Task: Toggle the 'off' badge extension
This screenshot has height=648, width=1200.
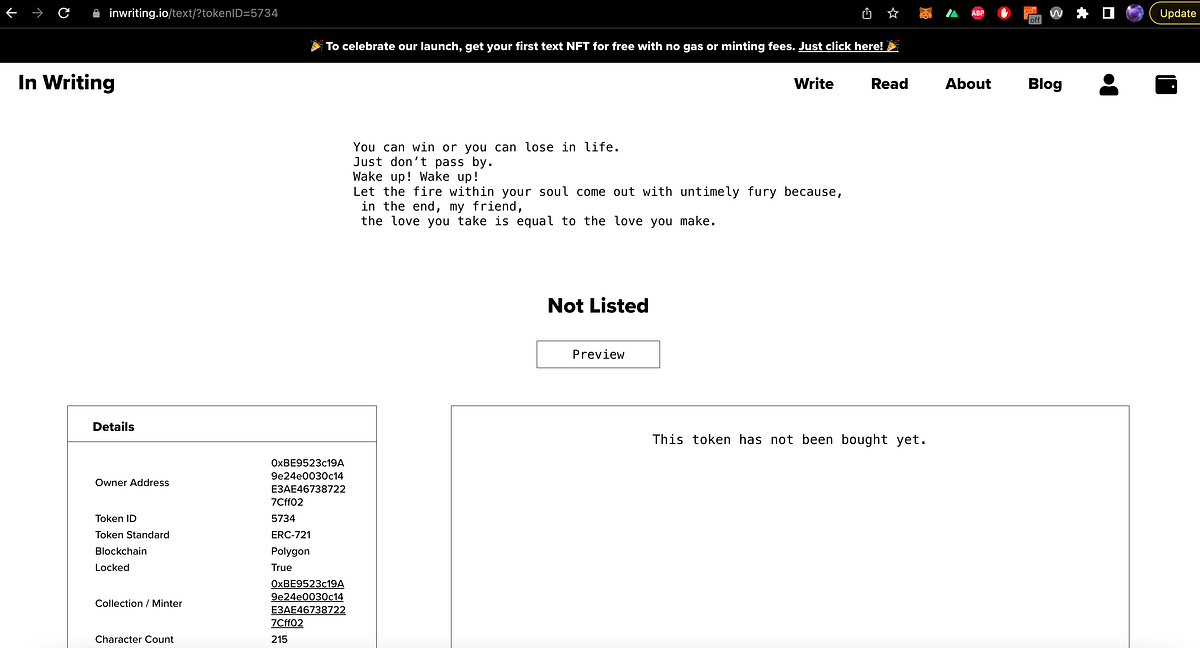Action: click(1030, 13)
